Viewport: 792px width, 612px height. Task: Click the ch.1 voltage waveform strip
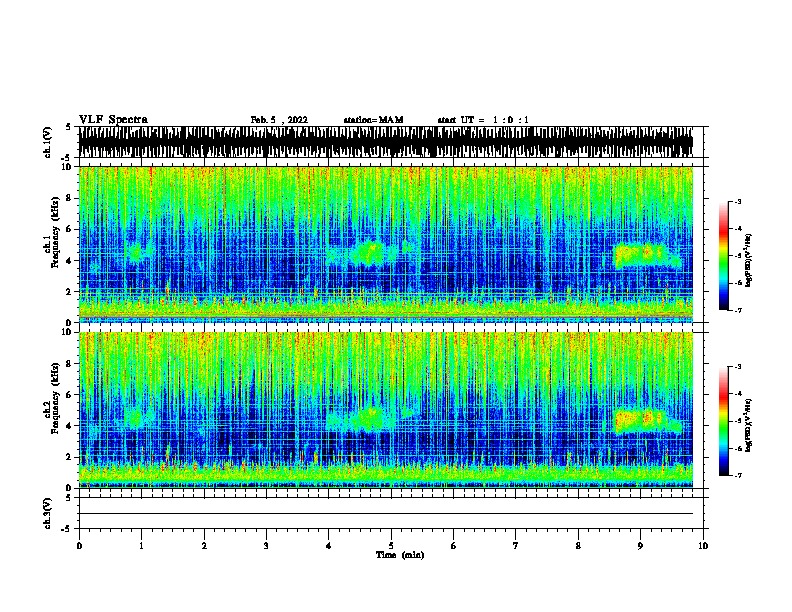coord(386,142)
